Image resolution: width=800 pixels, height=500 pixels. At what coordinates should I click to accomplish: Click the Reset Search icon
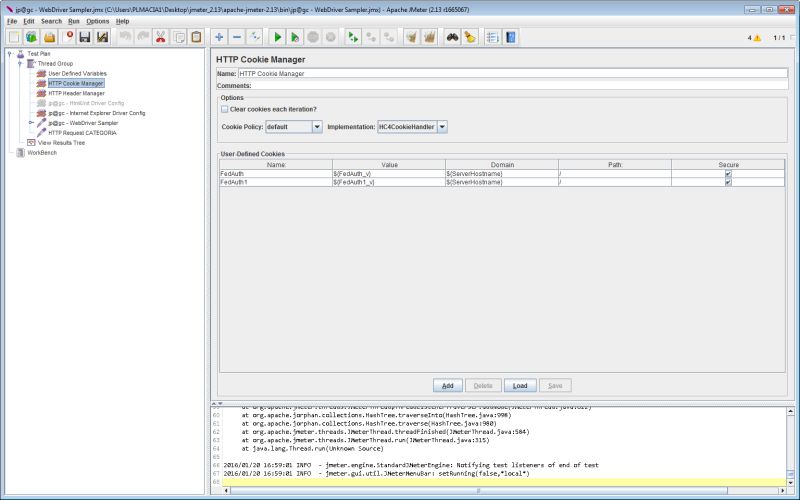tap(470, 37)
